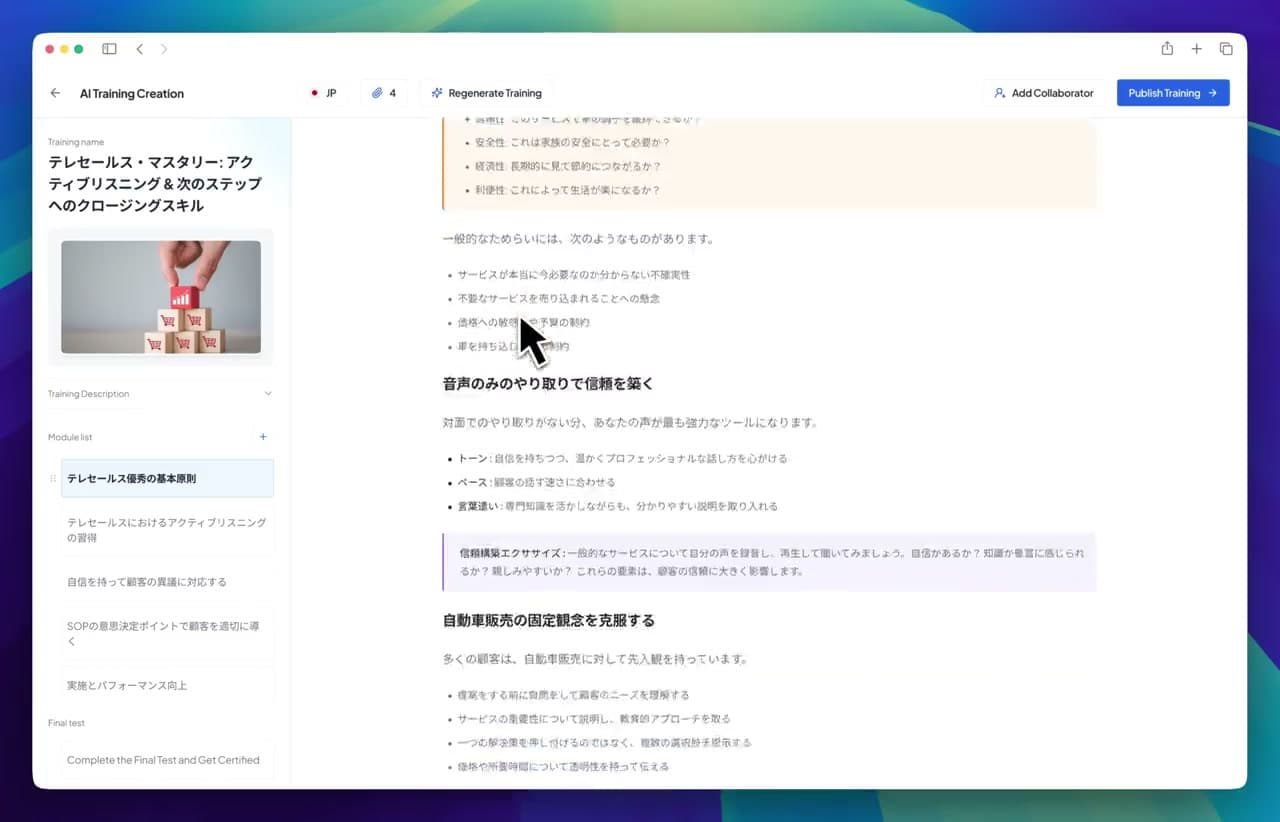The width and height of the screenshot is (1280, 822).
Task: Click the bullet beginning サービスが本当に今必要なのか
Action: tap(574, 274)
